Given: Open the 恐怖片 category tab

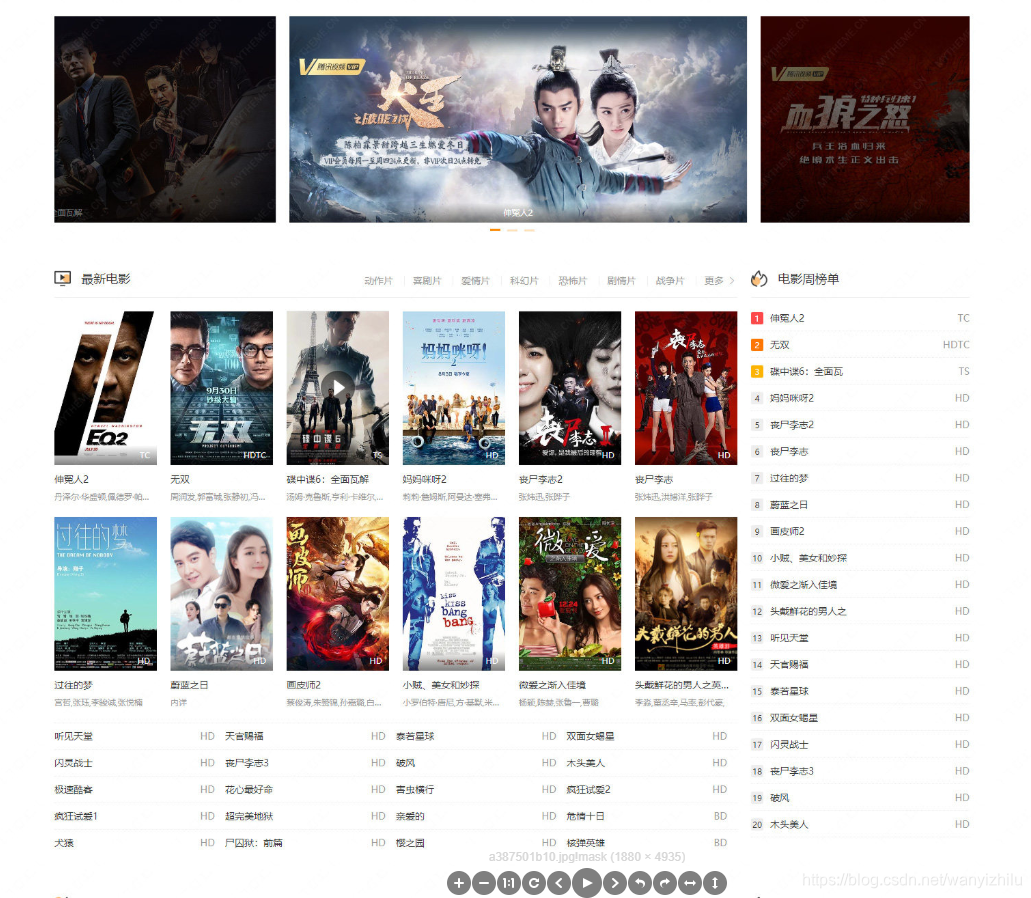Looking at the screenshot, I should click(573, 281).
